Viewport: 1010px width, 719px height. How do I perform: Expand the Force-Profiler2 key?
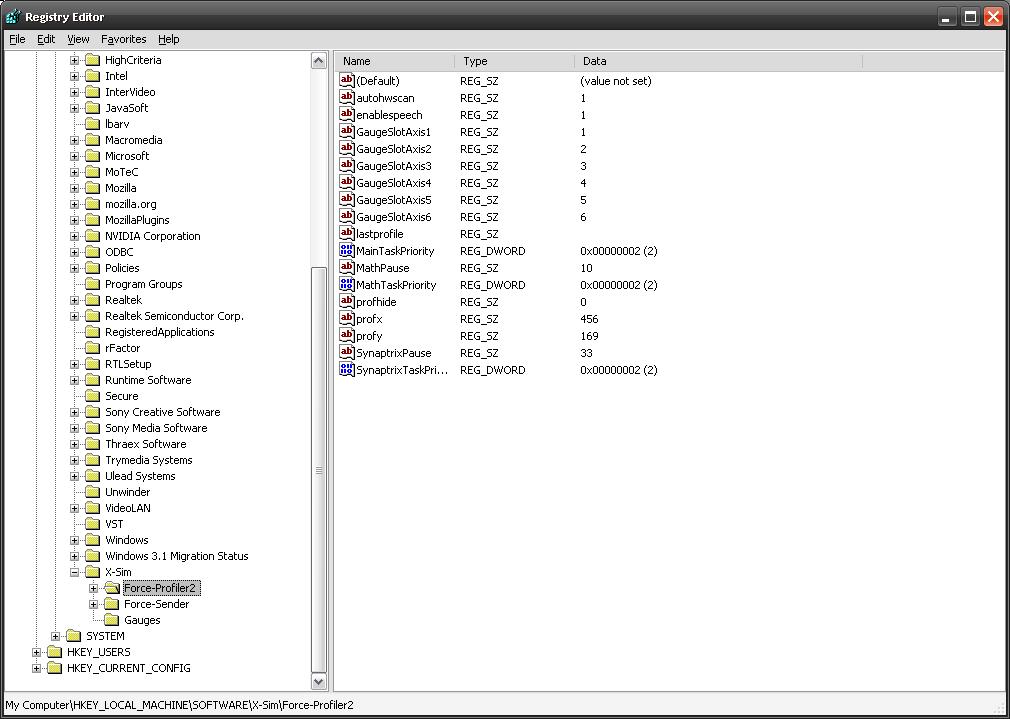[94, 588]
